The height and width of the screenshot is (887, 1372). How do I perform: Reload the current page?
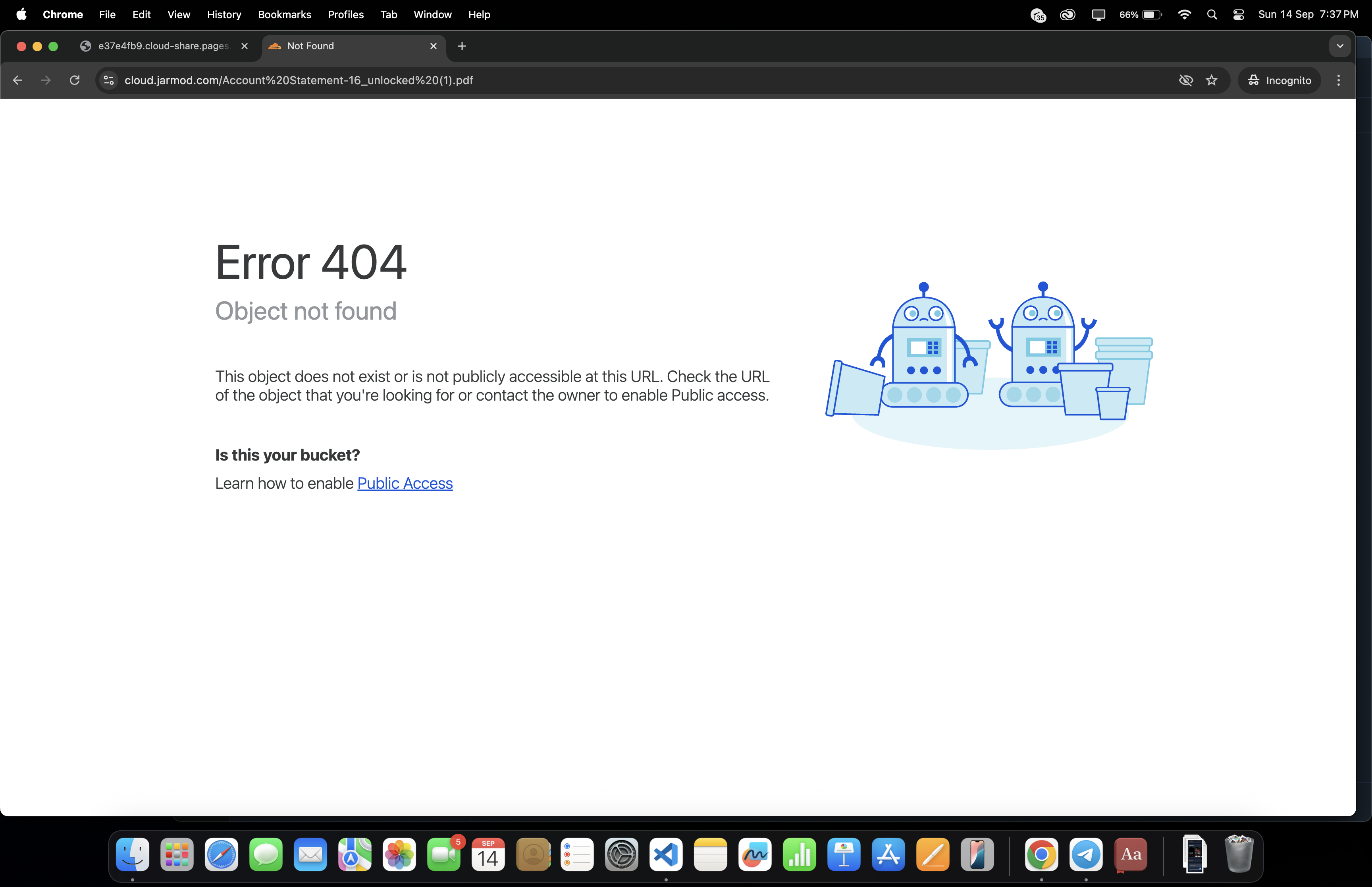[x=74, y=80]
